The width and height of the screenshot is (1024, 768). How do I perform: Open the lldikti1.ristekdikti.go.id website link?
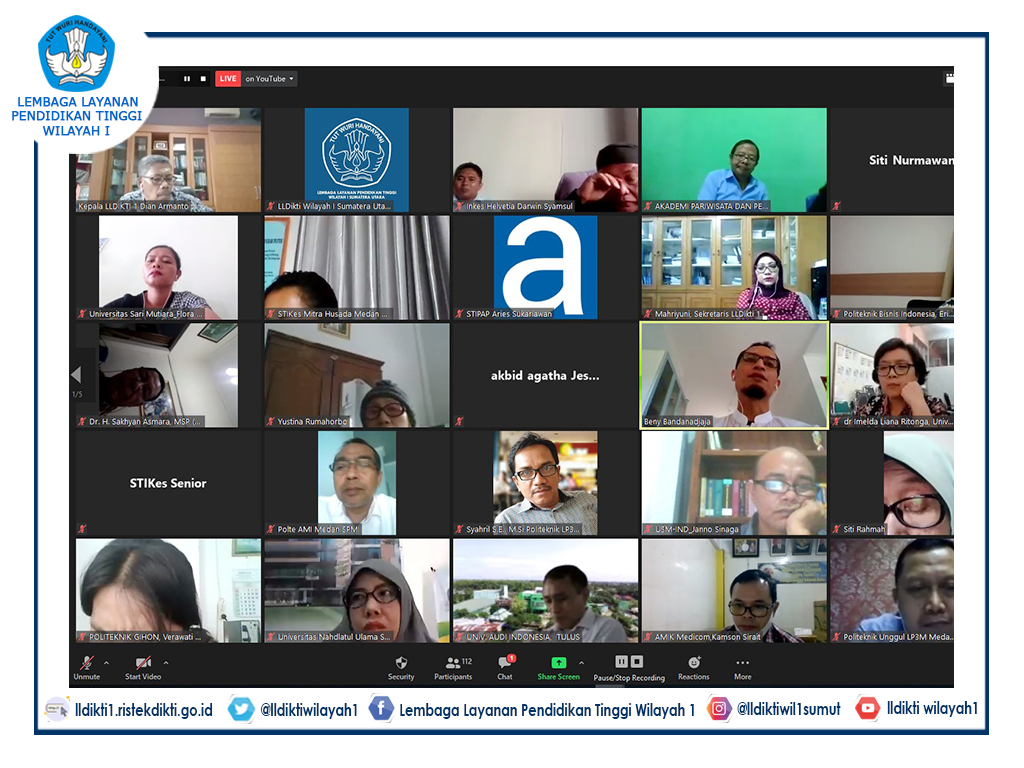pyautogui.click(x=144, y=710)
